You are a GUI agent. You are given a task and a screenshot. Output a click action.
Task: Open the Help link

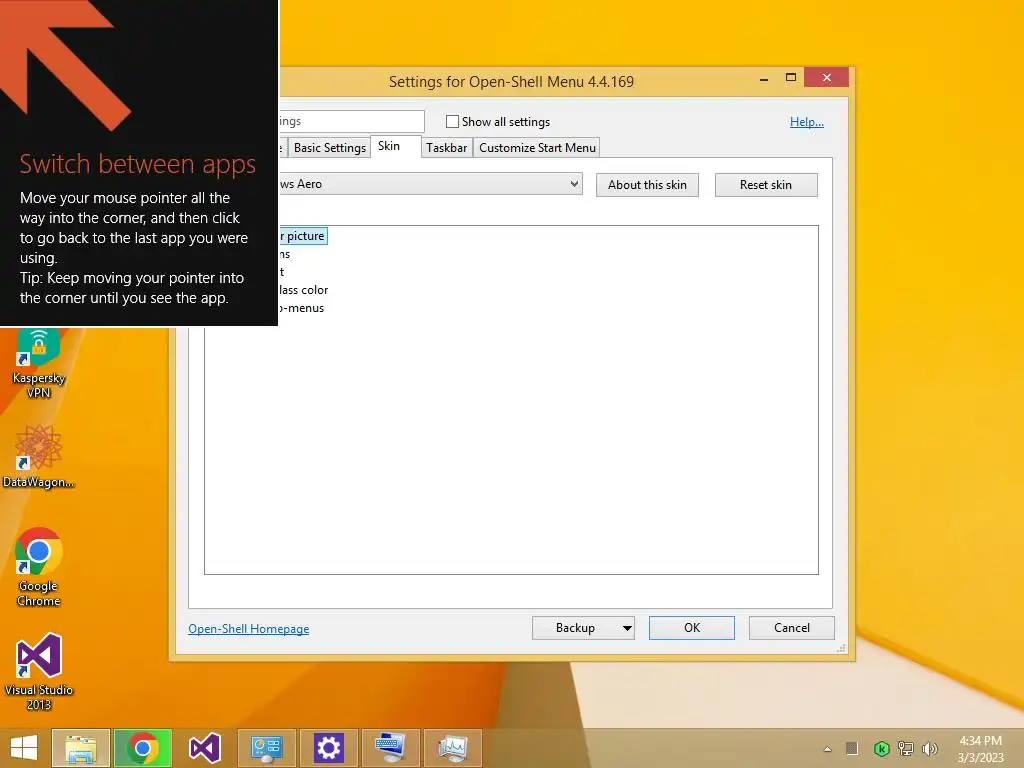pyautogui.click(x=807, y=121)
